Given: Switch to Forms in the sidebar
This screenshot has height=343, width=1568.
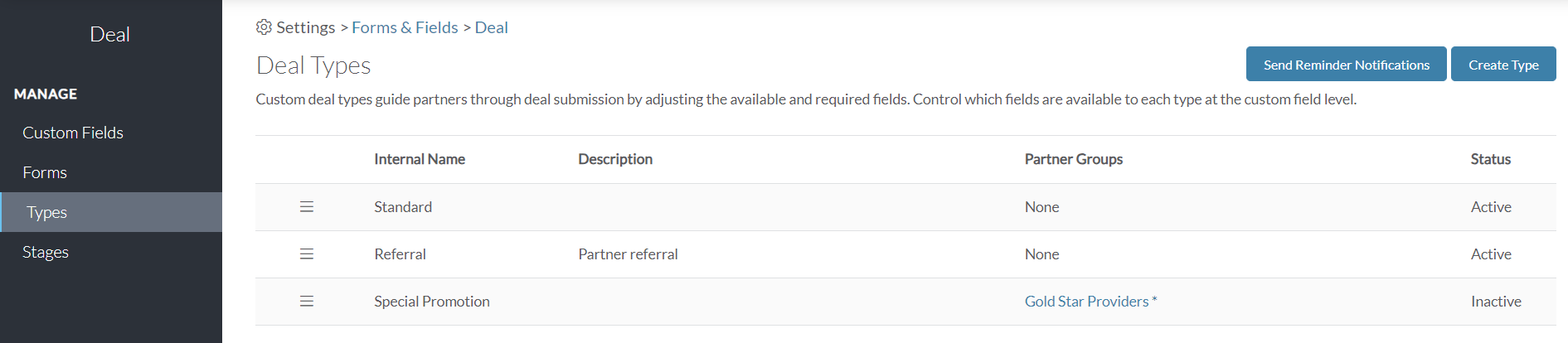Looking at the screenshot, I should coord(45,172).
